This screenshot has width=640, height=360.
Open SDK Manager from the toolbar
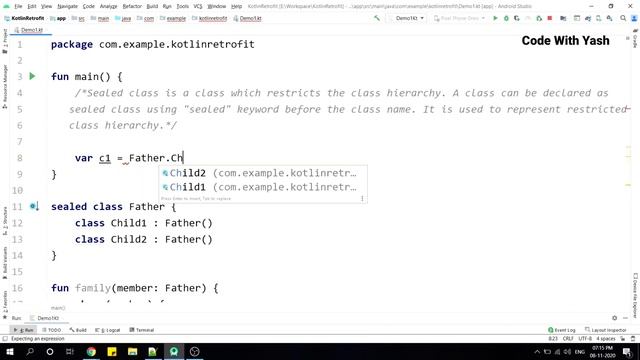(609, 18)
